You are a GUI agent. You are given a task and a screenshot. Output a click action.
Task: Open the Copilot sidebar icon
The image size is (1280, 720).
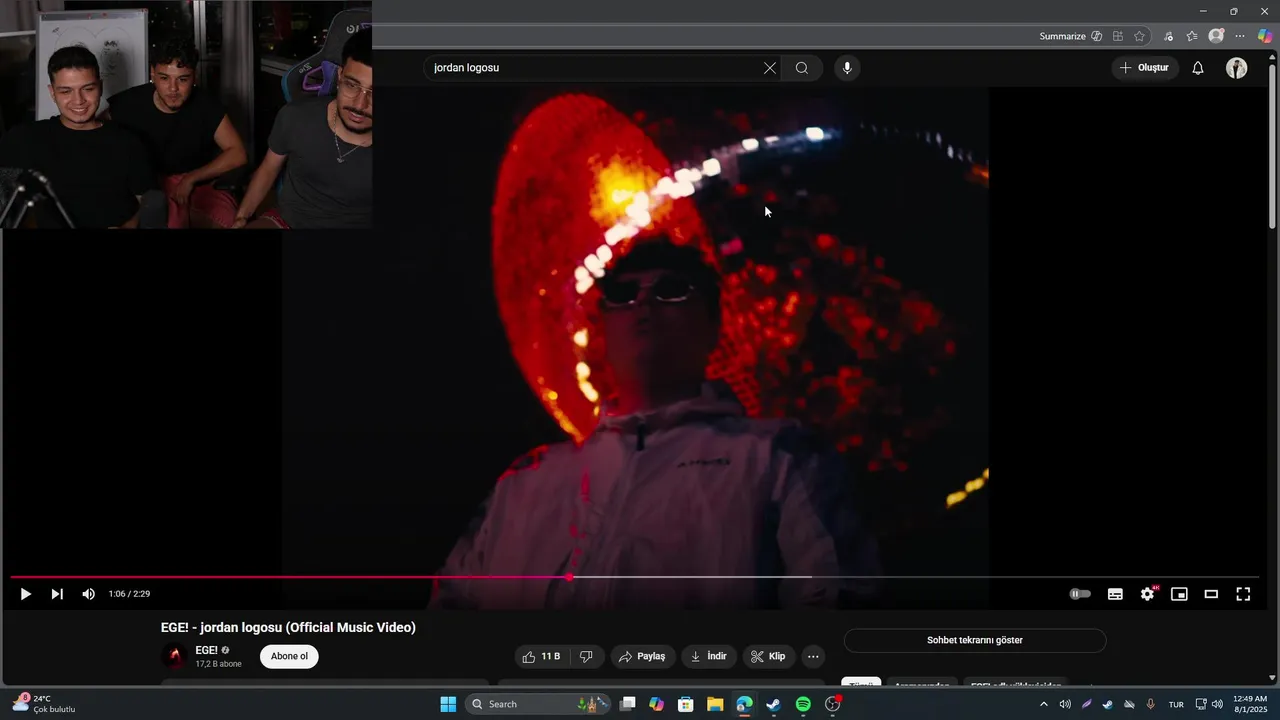pyautogui.click(x=1265, y=36)
